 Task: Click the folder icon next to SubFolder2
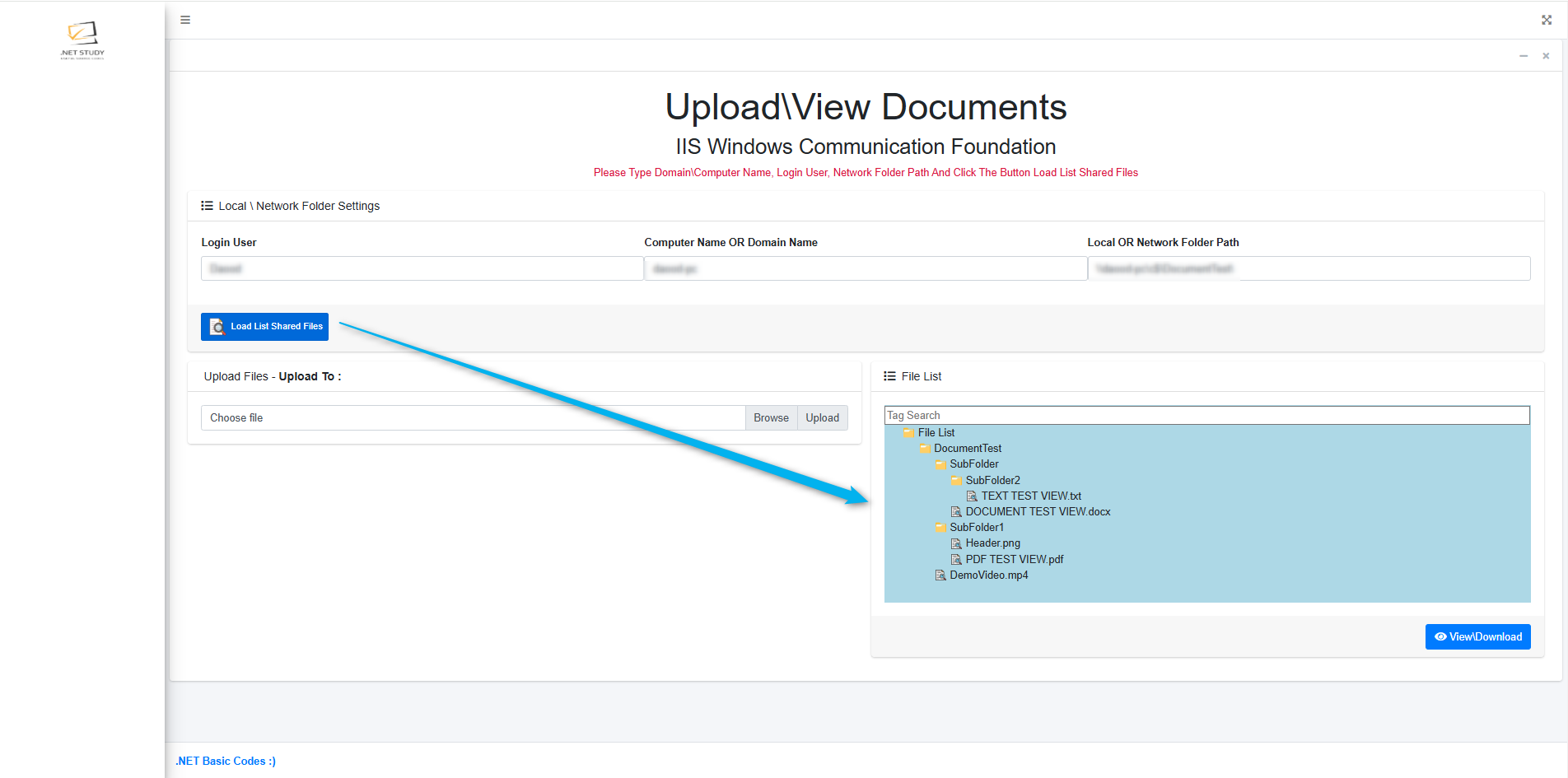pos(956,480)
